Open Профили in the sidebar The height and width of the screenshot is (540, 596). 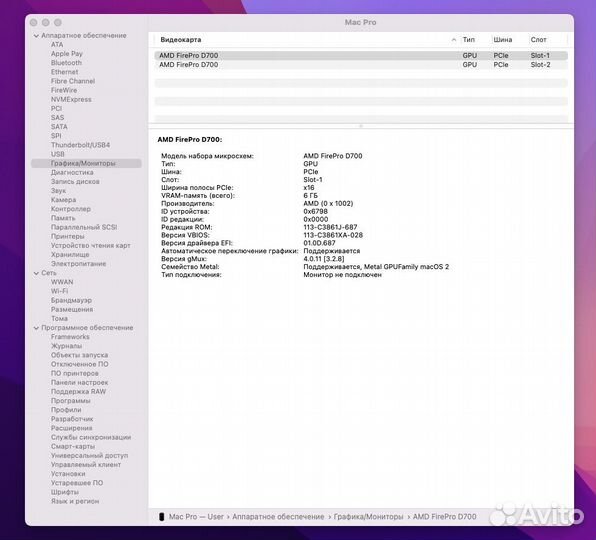point(66,410)
